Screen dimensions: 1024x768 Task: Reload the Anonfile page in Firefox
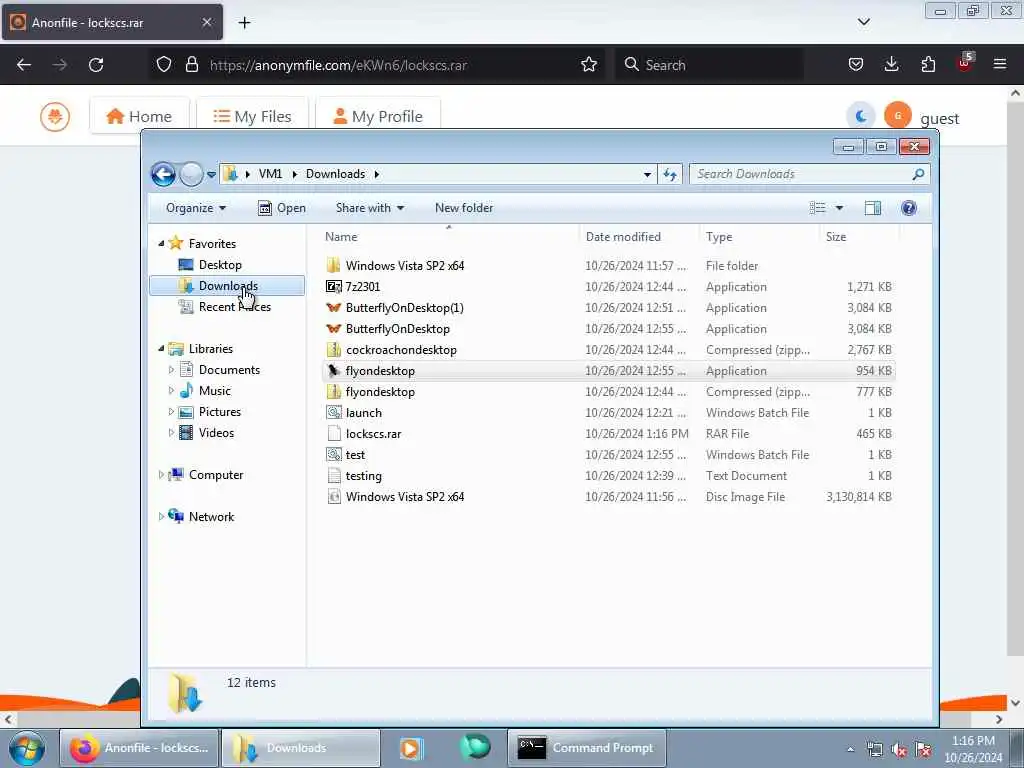coord(96,65)
